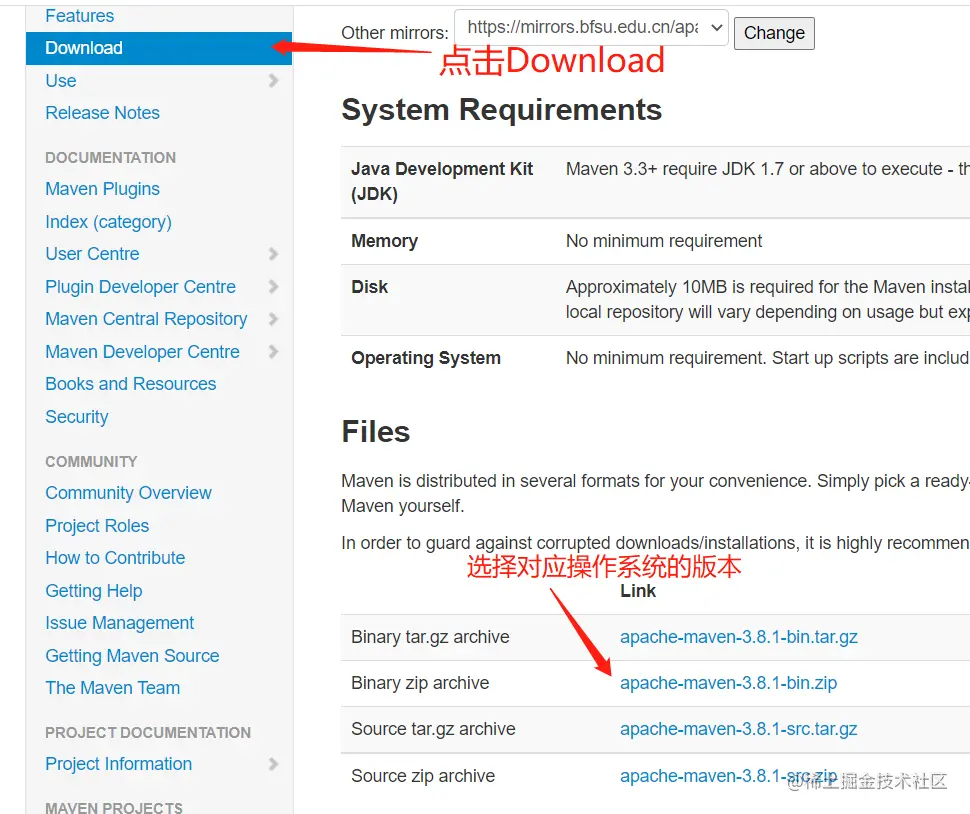The image size is (970, 814).
Task: Click the Disk row label
Action: pyautogui.click(x=369, y=287)
